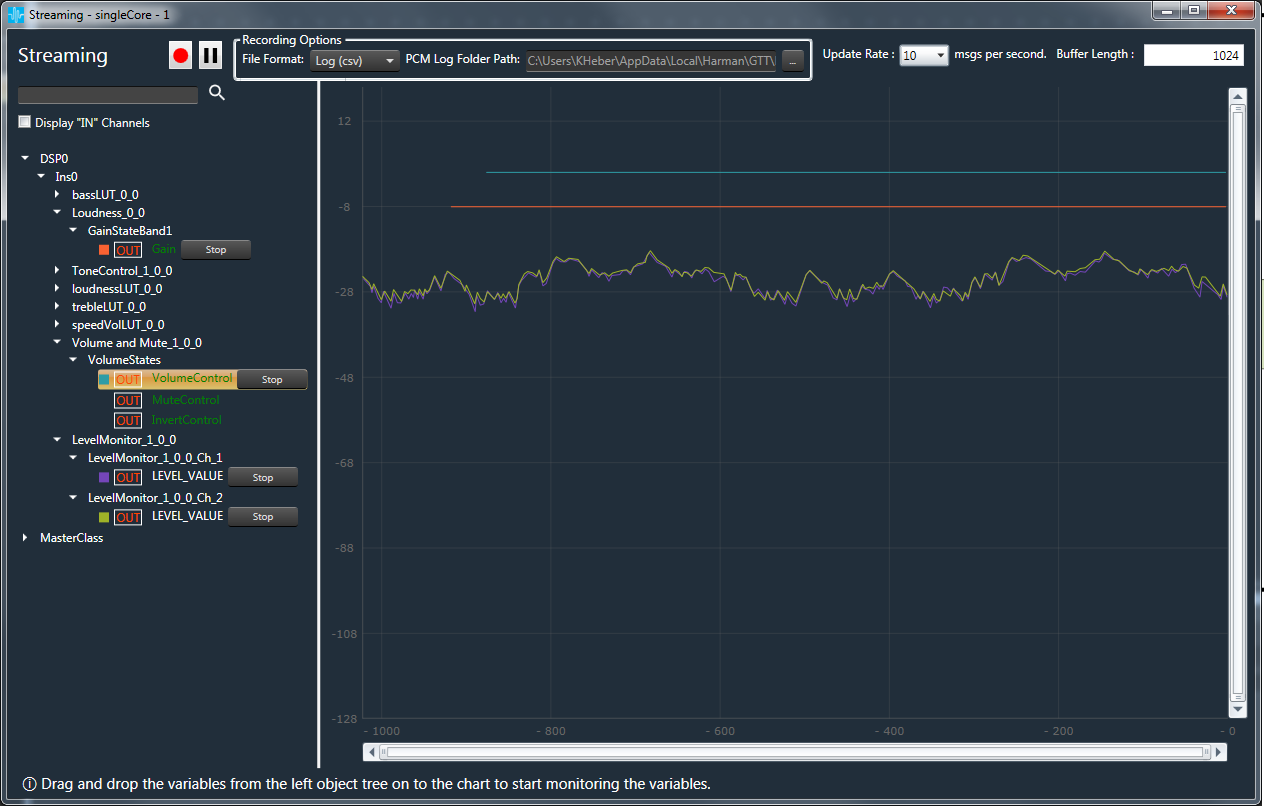The image size is (1264, 806).
Task: Select the Gain variable label
Action: pyautogui.click(x=164, y=249)
